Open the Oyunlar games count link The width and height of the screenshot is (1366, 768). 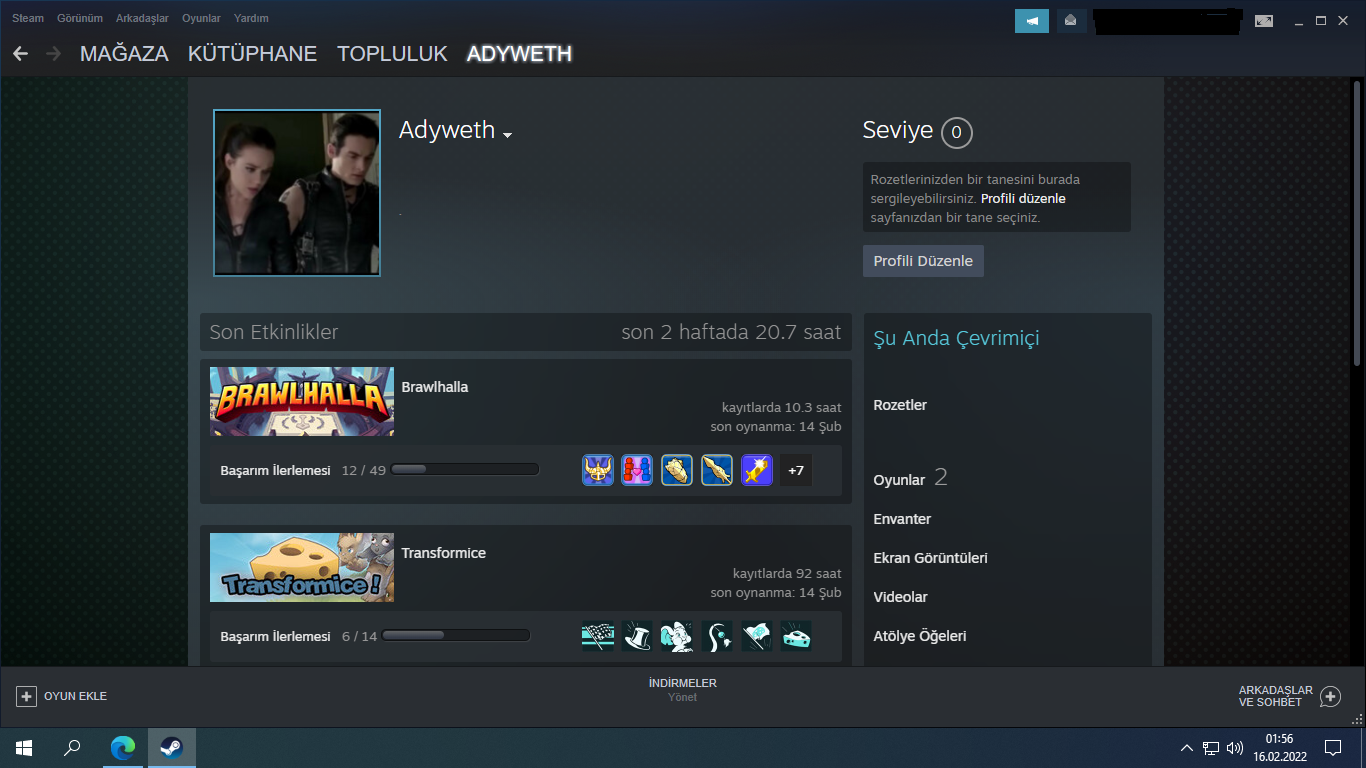point(910,479)
